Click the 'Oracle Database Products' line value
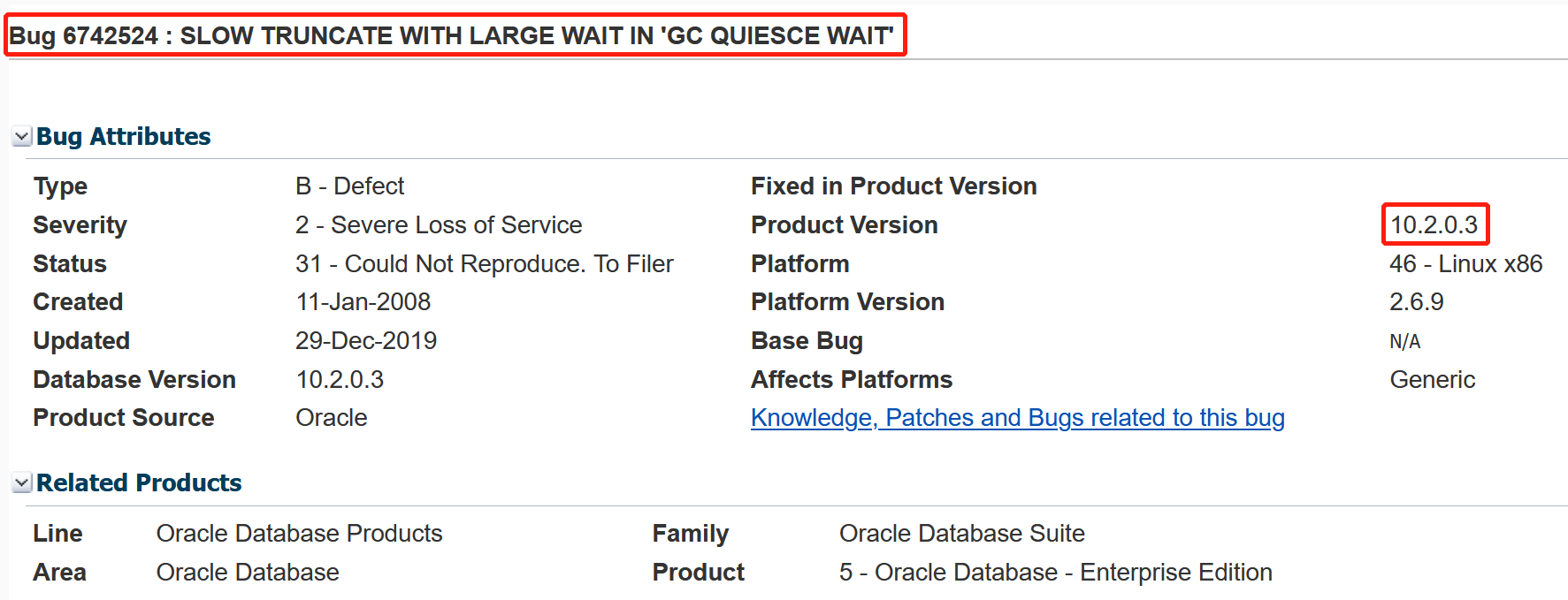Screen dimensions: 1568x600 (299, 534)
